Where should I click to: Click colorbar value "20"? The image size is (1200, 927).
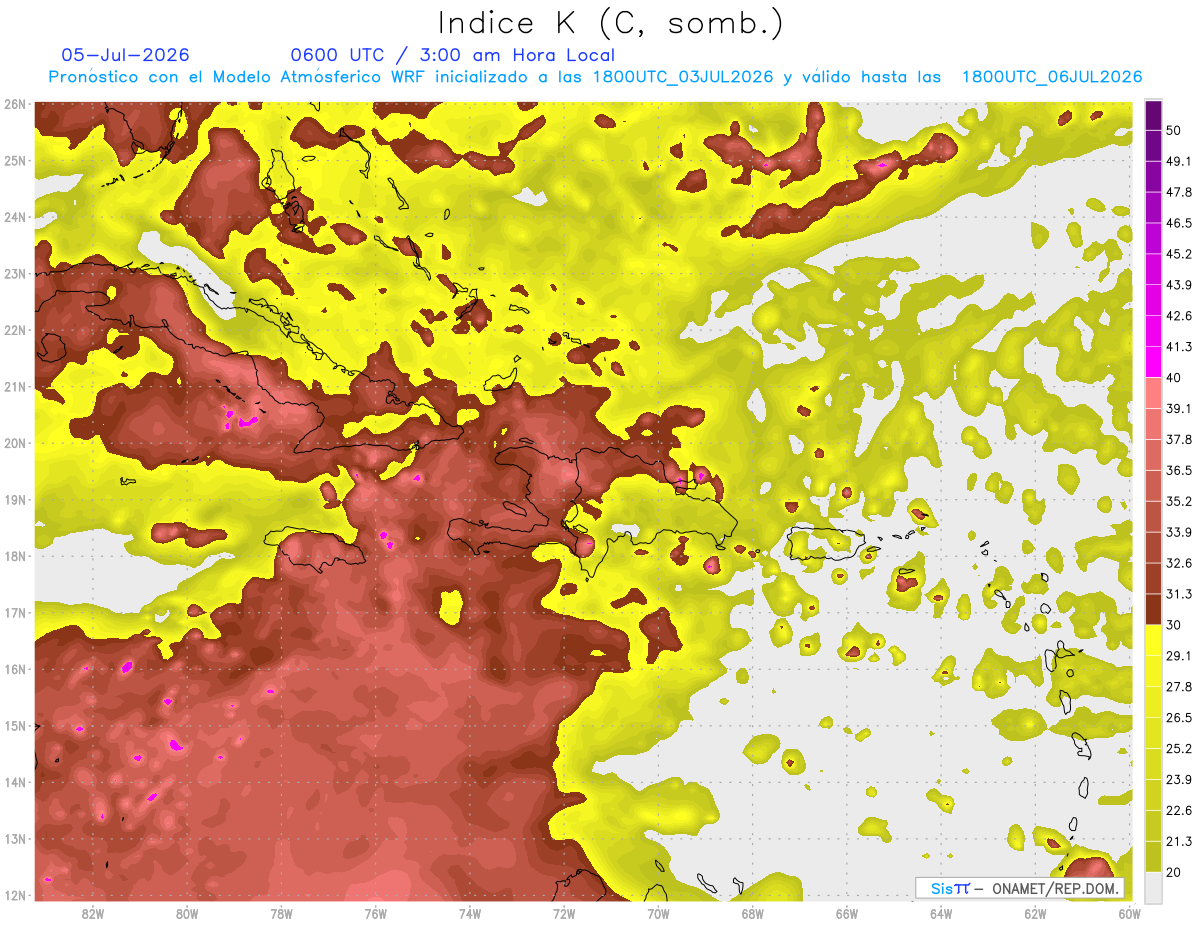click(x=1175, y=872)
